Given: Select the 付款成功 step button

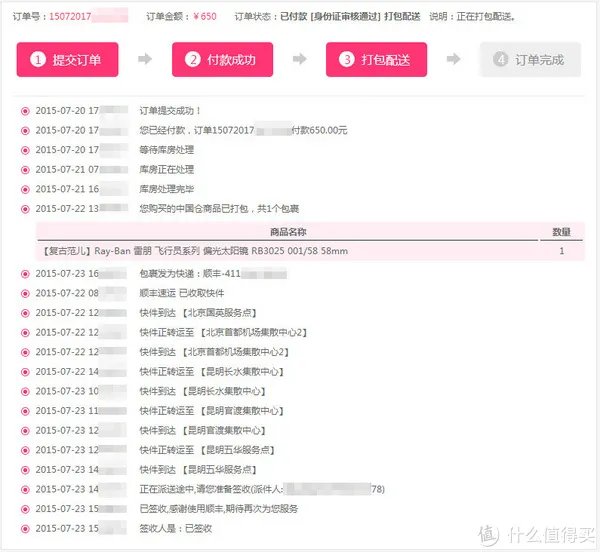Looking at the screenshot, I should coord(221,60).
